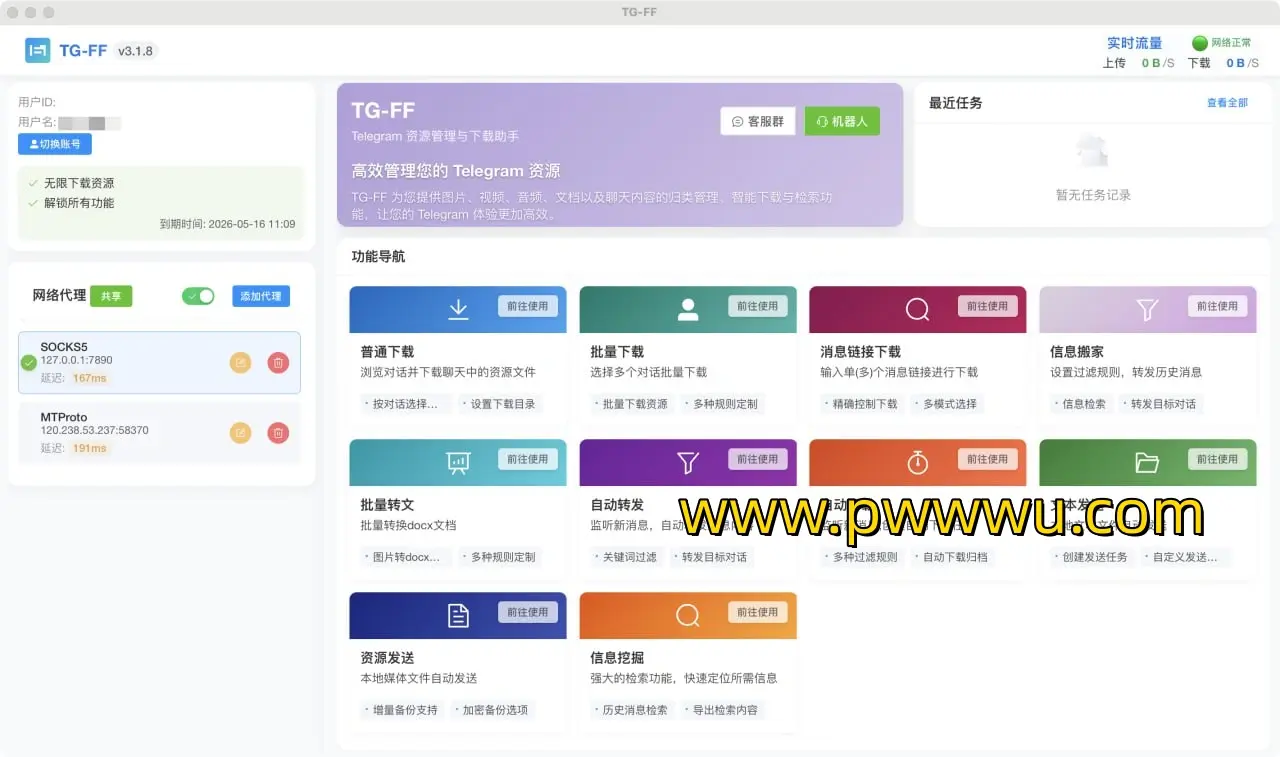Click the TG-FF app logo icon
This screenshot has width=1280, height=757.
[38, 50]
